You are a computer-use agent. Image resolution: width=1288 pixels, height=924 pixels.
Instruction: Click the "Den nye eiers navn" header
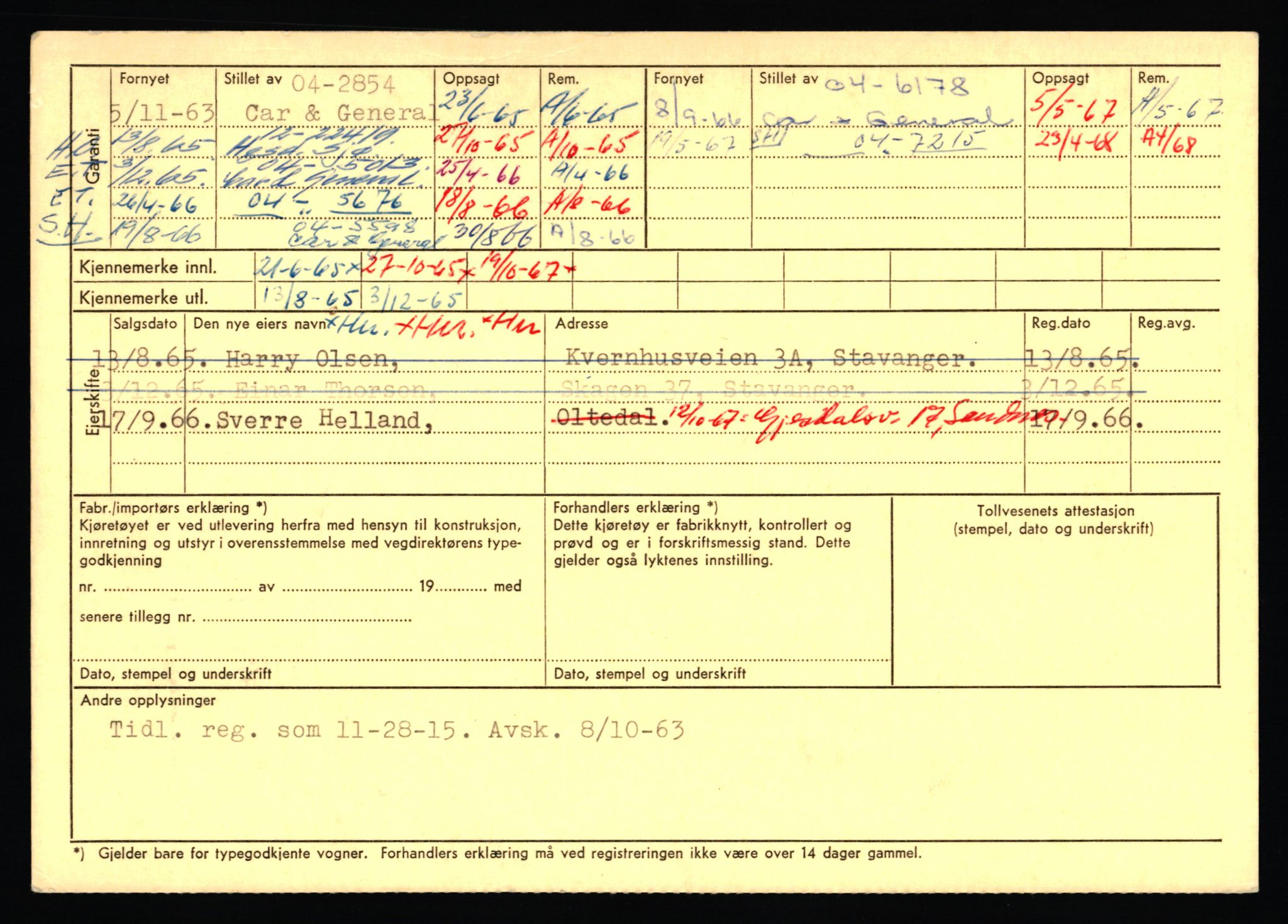click(260, 324)
